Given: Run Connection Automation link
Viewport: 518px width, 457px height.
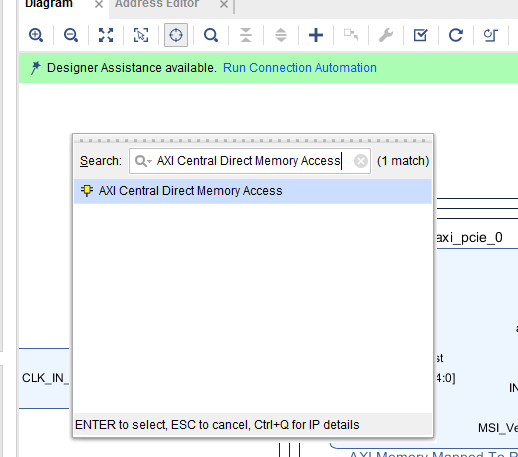Looking at the screenshot, I should [x=300, y=68].
